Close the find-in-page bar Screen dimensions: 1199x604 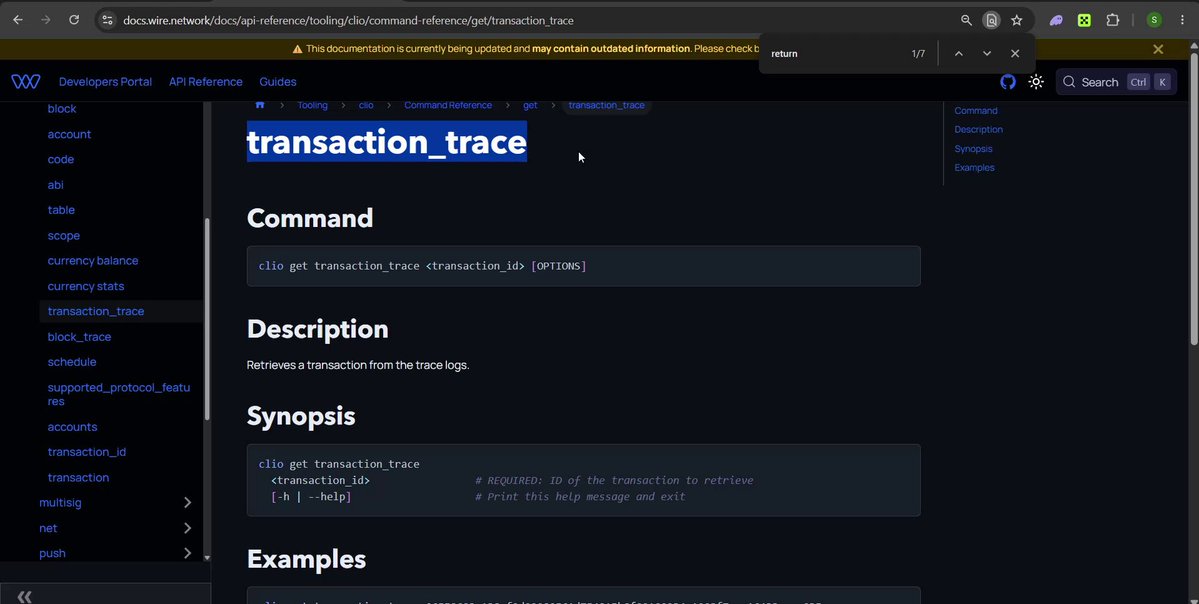coord(1015,54)
